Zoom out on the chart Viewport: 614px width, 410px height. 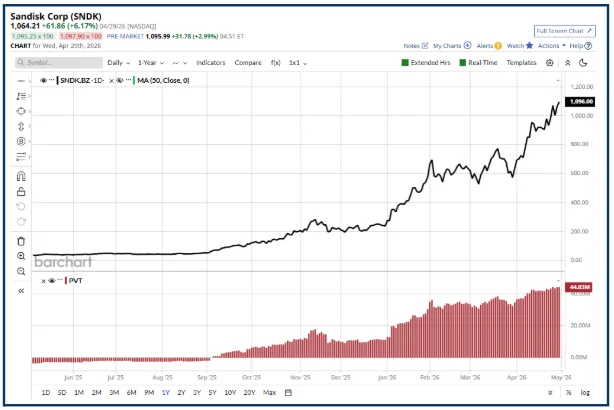pos(21,271)
